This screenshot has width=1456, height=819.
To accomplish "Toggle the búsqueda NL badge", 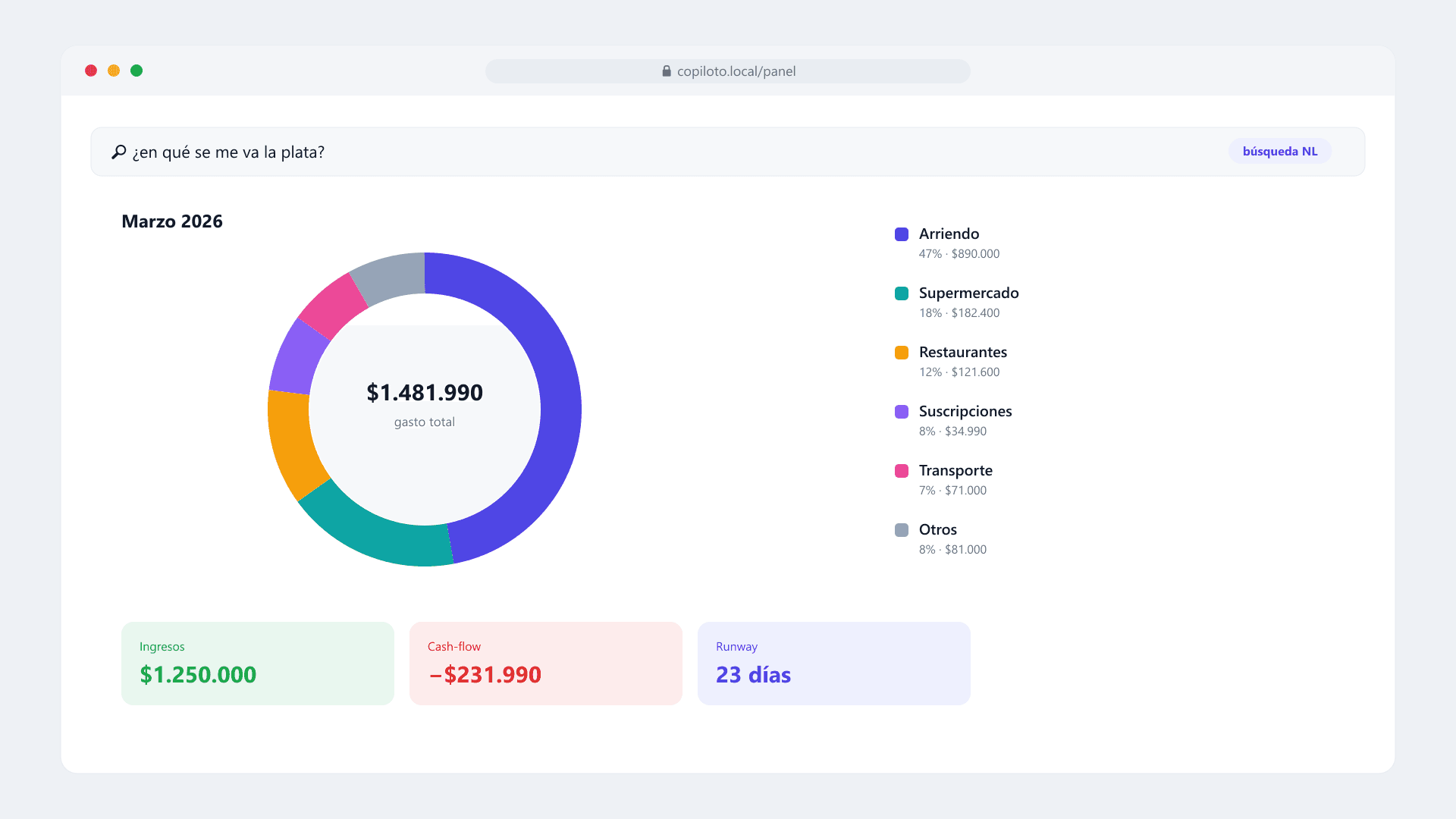I will point(1280,152).
